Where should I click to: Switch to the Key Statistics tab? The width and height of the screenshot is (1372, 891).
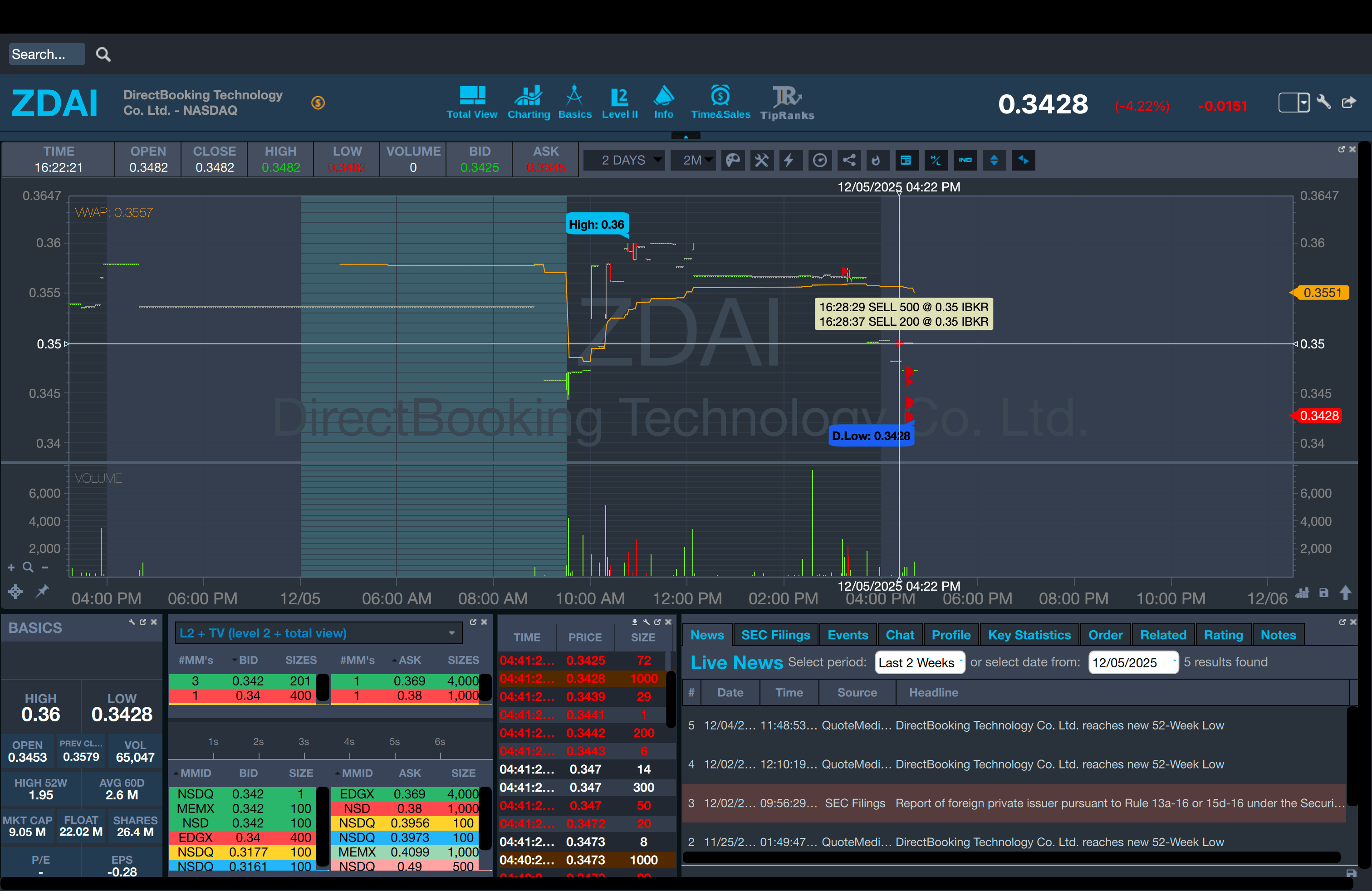click(1029, 635)
